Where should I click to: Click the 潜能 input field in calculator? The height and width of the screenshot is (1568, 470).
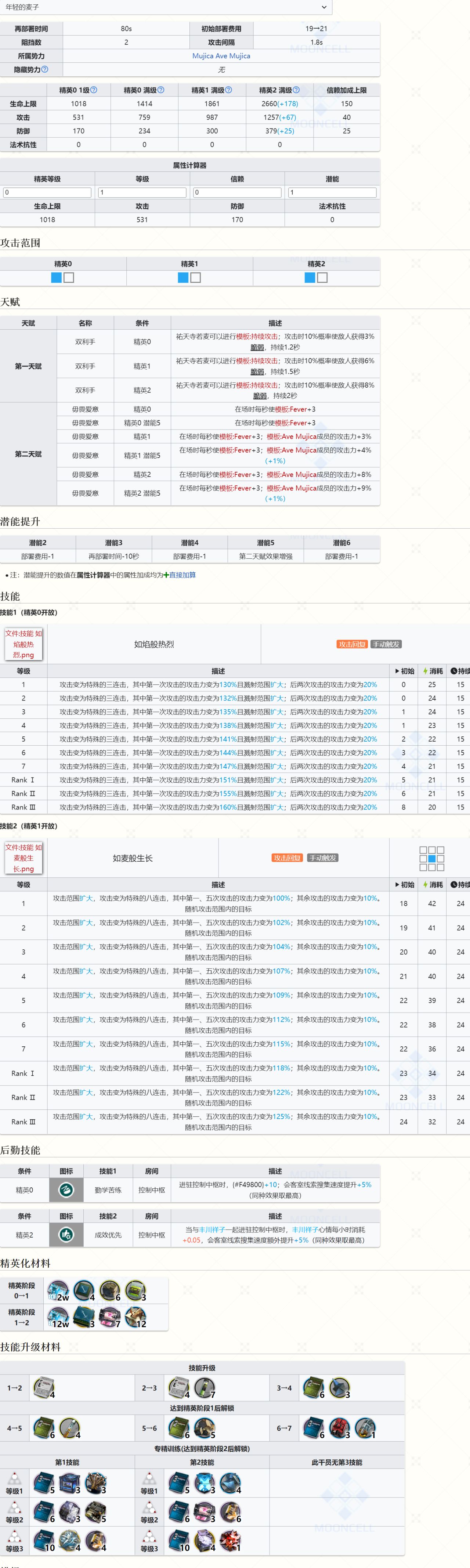coord(332,192)
